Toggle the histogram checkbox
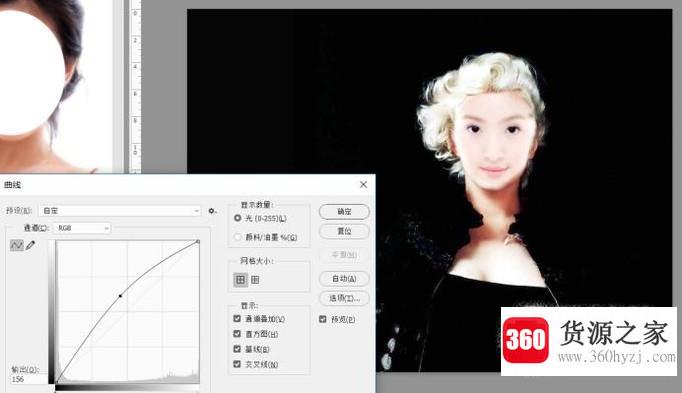This screenshot has width=682, height=393. (237, 333)
